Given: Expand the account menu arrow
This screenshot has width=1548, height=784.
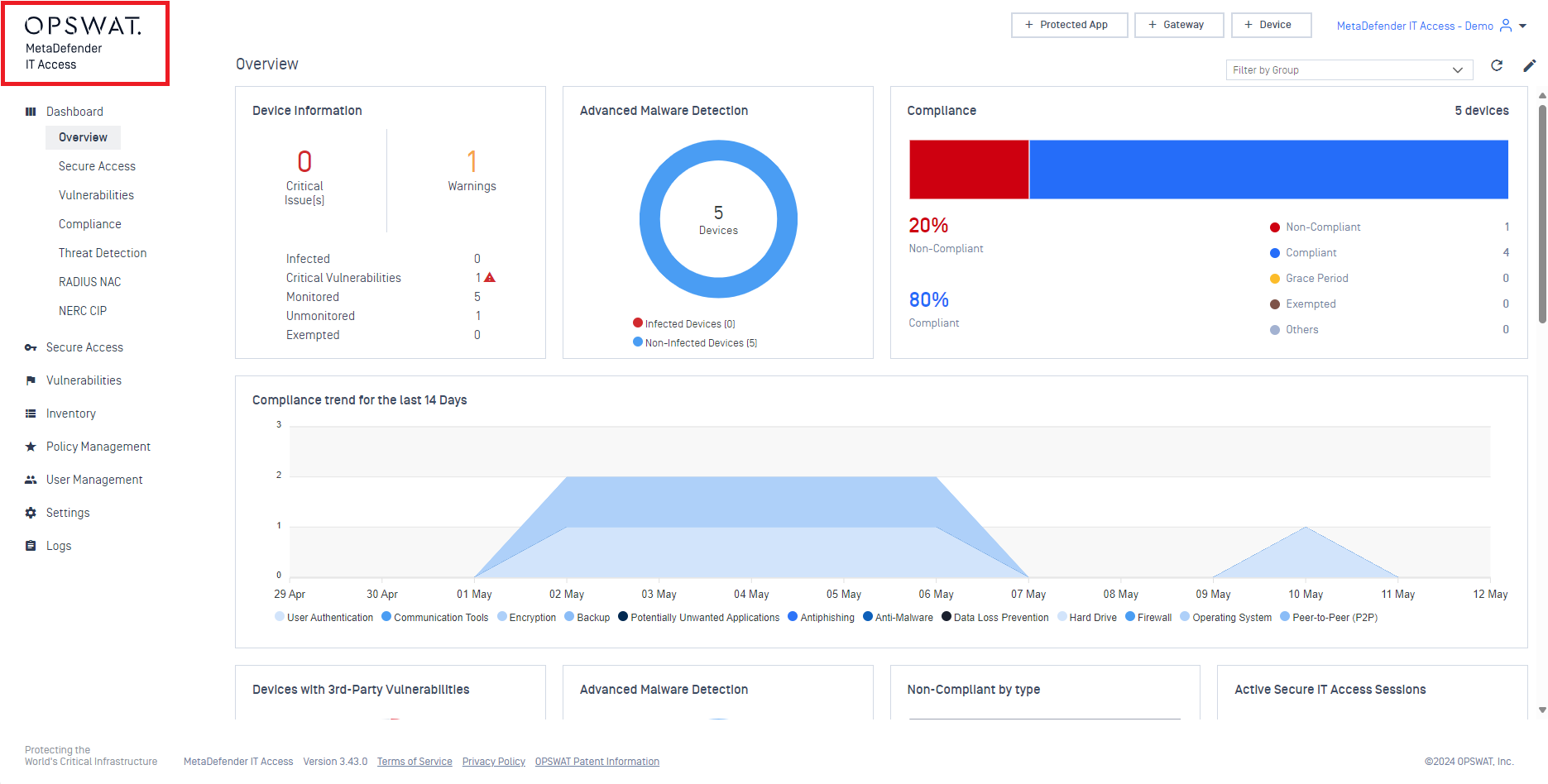Looking at the screenshot, I should point(1522,26).
